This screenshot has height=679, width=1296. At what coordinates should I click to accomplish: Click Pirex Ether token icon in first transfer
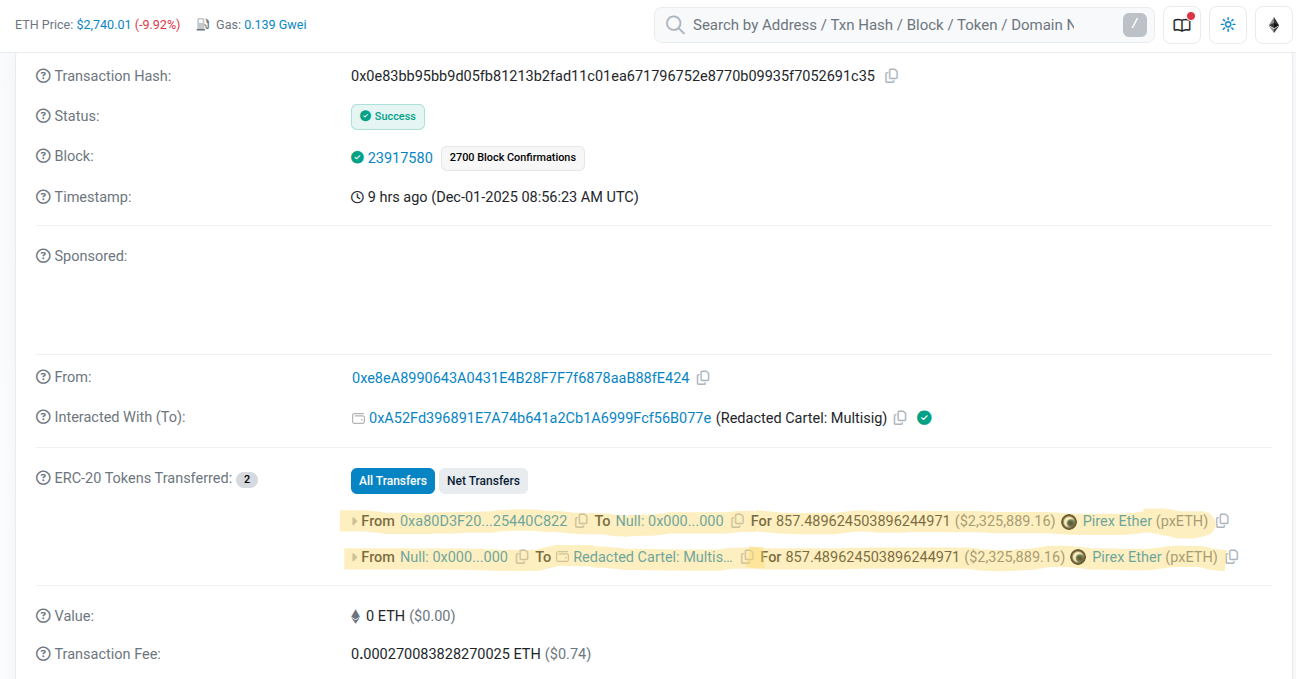click(1069, 521)
